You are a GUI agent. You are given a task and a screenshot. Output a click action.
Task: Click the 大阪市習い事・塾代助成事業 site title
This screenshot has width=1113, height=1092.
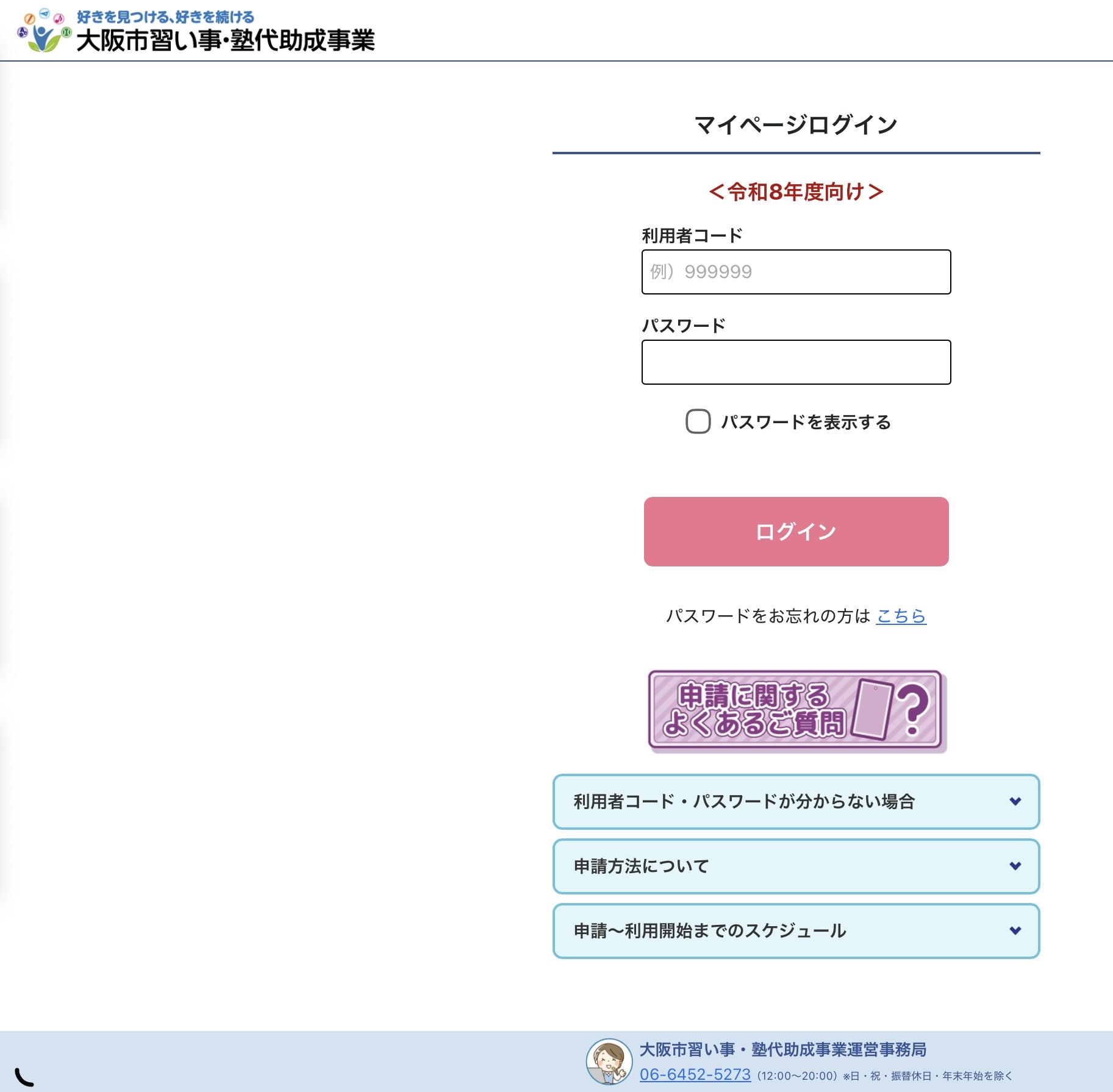225,41
